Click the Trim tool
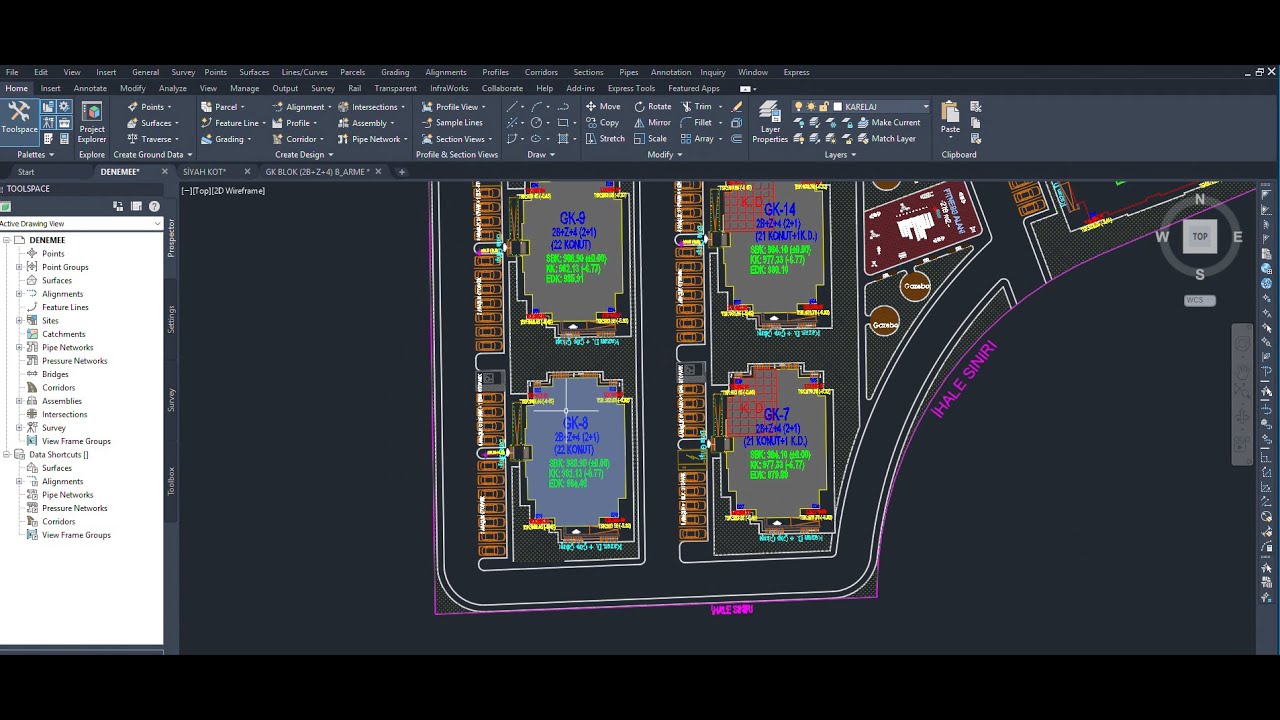Image resolution: width=1280 pixels, height=720 pixels. click(x=697, y=107)
